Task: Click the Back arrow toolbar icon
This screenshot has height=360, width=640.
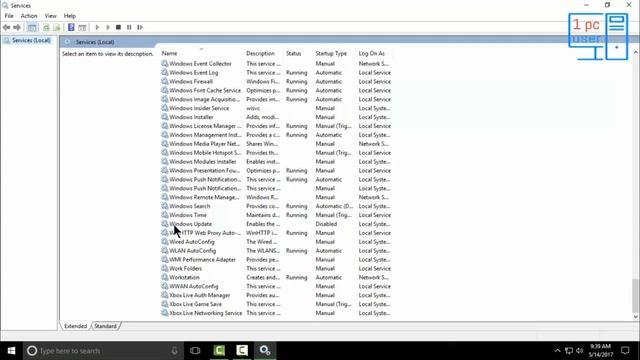Action: (x=6, y=27)
